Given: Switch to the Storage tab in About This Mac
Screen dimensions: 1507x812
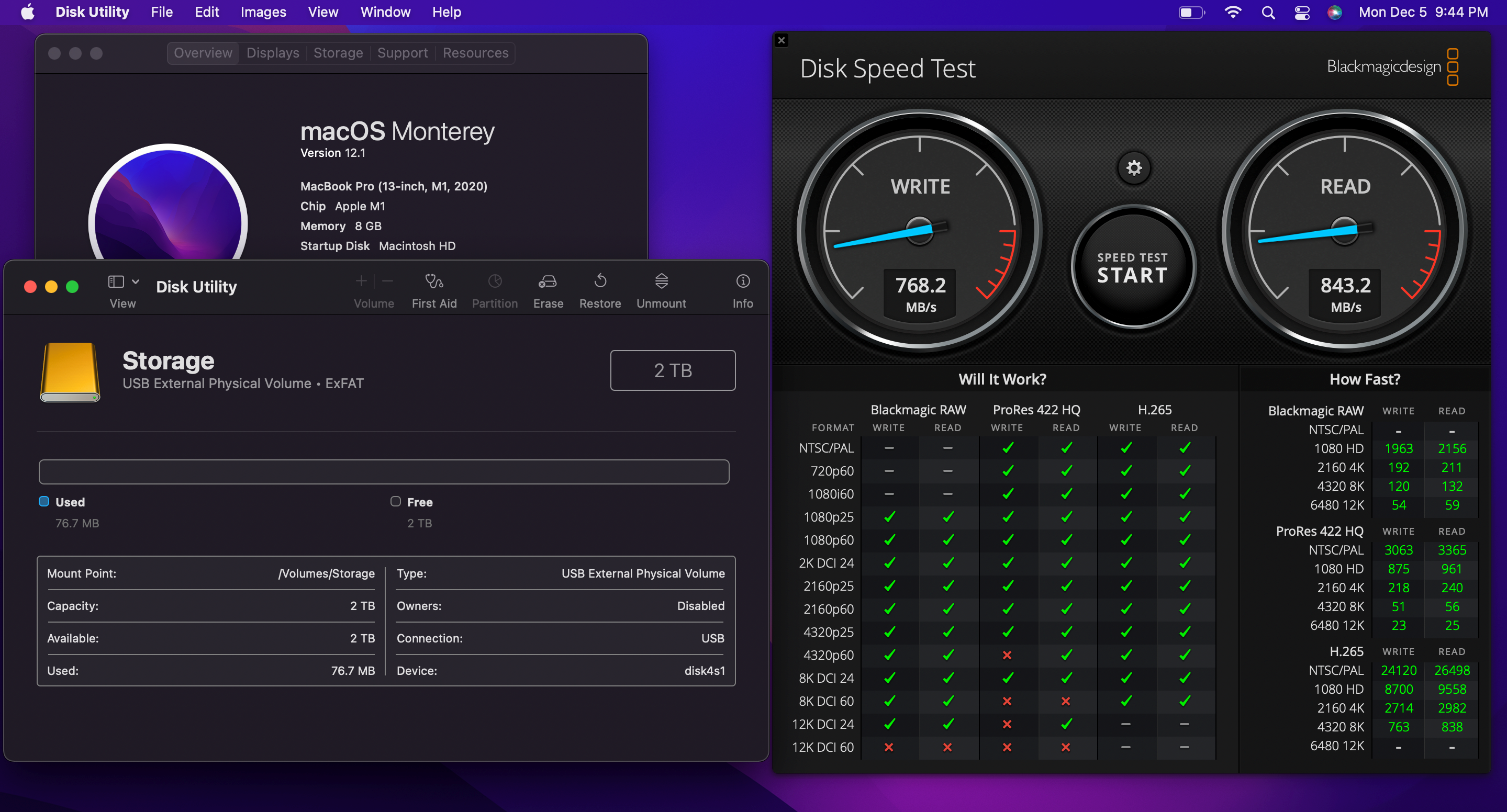Looking at the screenshot, I should (x=338, y=53).
